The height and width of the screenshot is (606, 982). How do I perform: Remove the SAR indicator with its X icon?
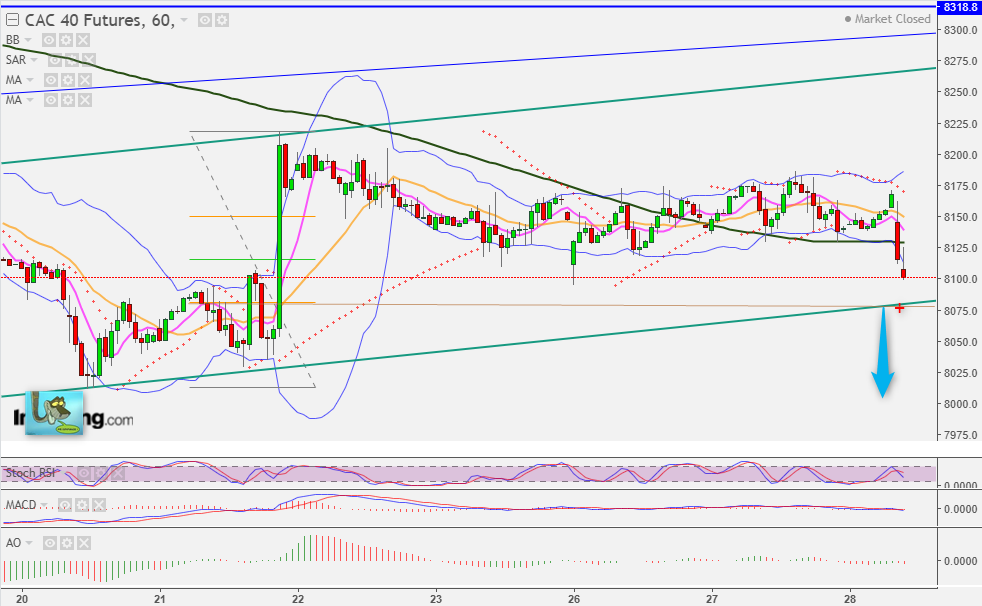[89, 61]
